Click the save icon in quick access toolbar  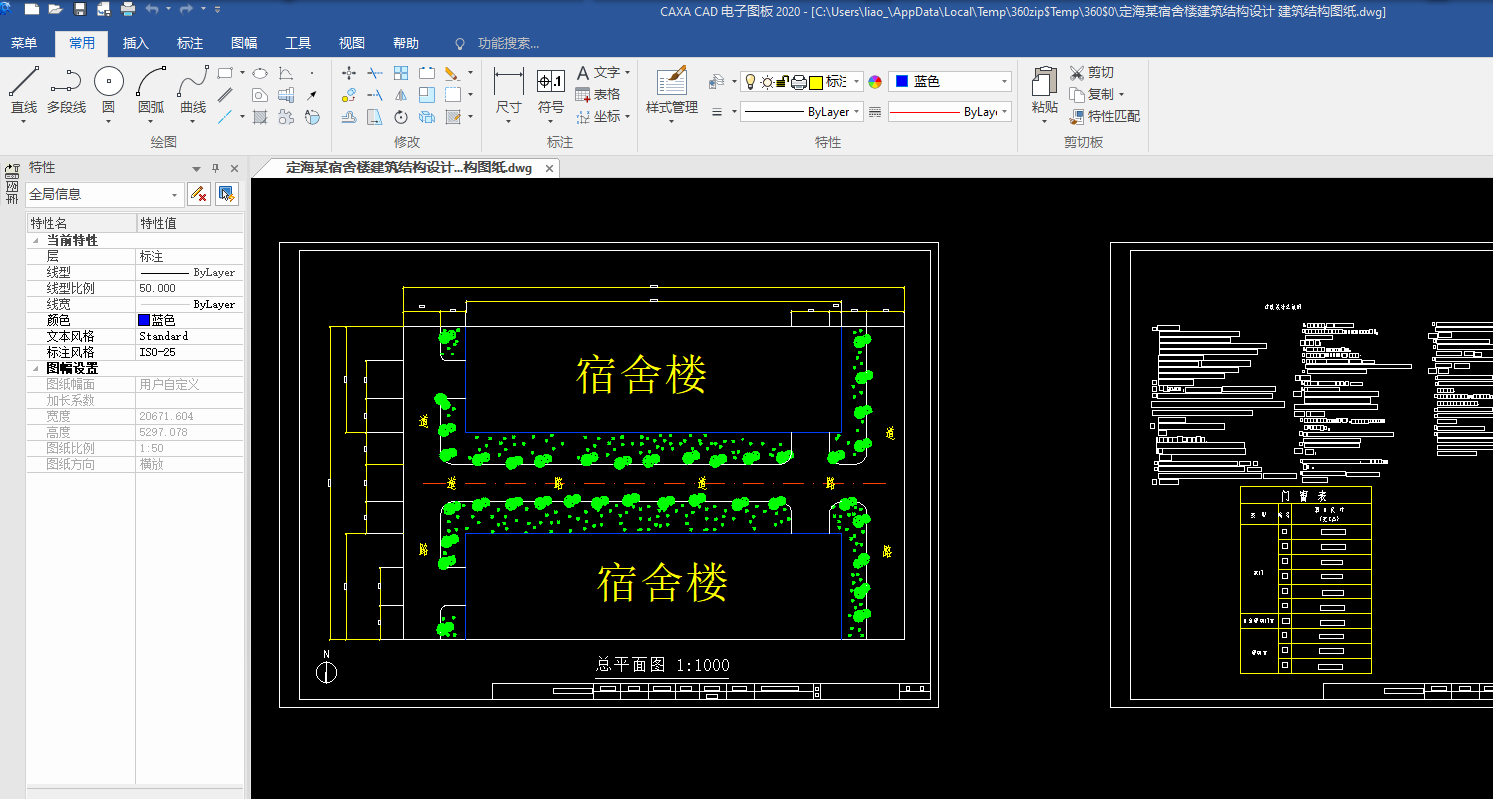[80, 9]
